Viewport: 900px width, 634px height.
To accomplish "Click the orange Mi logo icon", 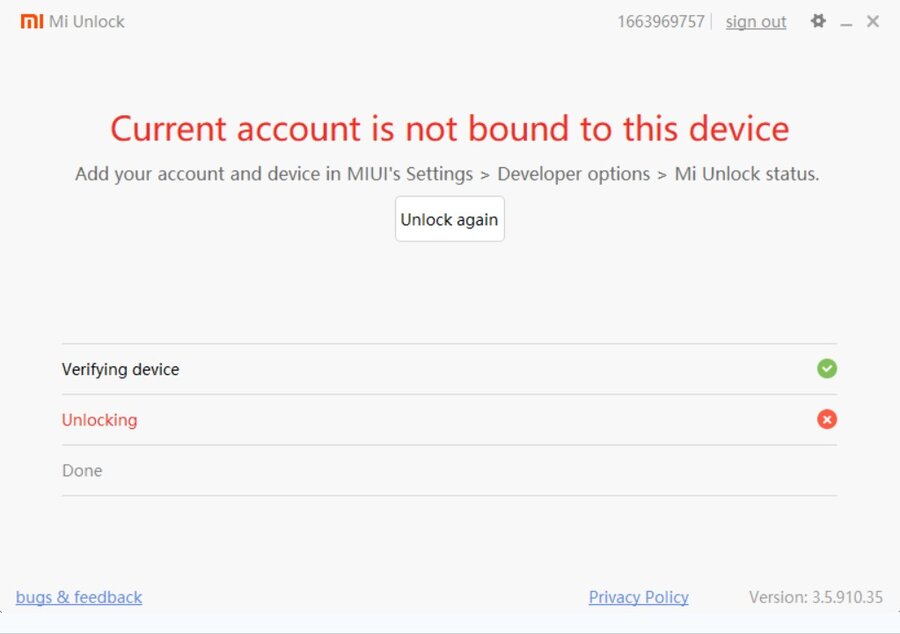I will pyautogui.click(x=32, y=21).
